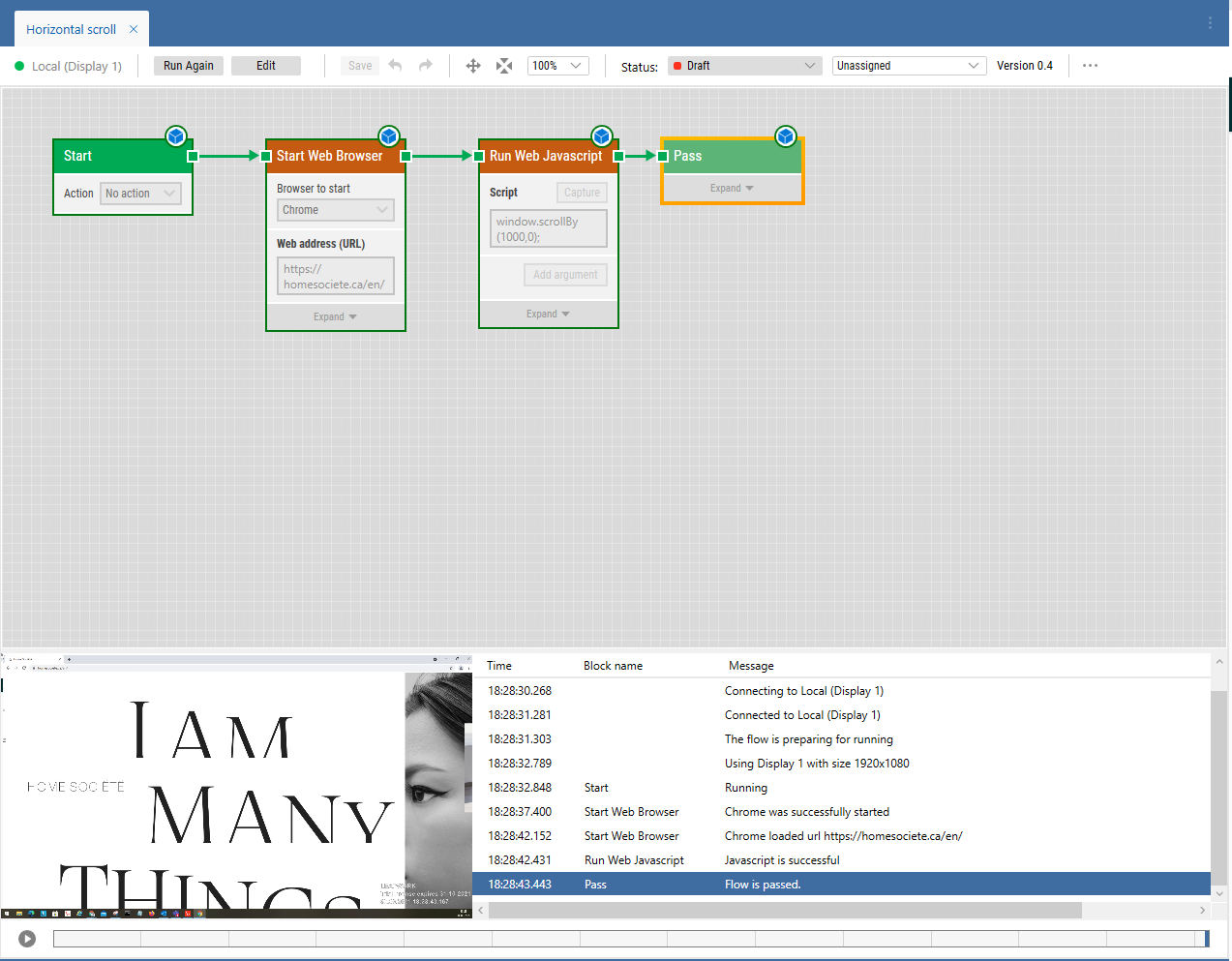Screen dimensions: 1232x961
Task: Open the Browser to start dropdown showing Chrome
Action: (x=335, y=210)
